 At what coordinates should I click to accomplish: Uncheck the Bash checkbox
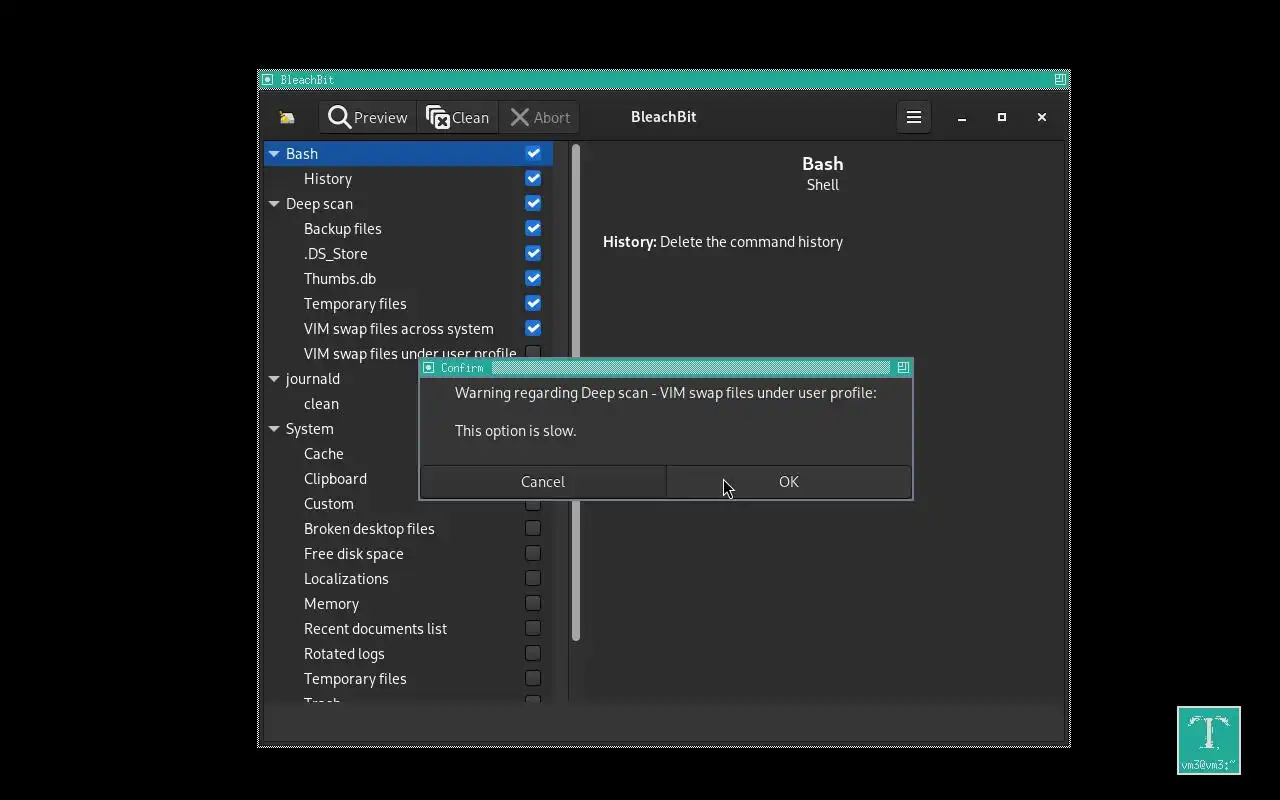coord(533,153)
